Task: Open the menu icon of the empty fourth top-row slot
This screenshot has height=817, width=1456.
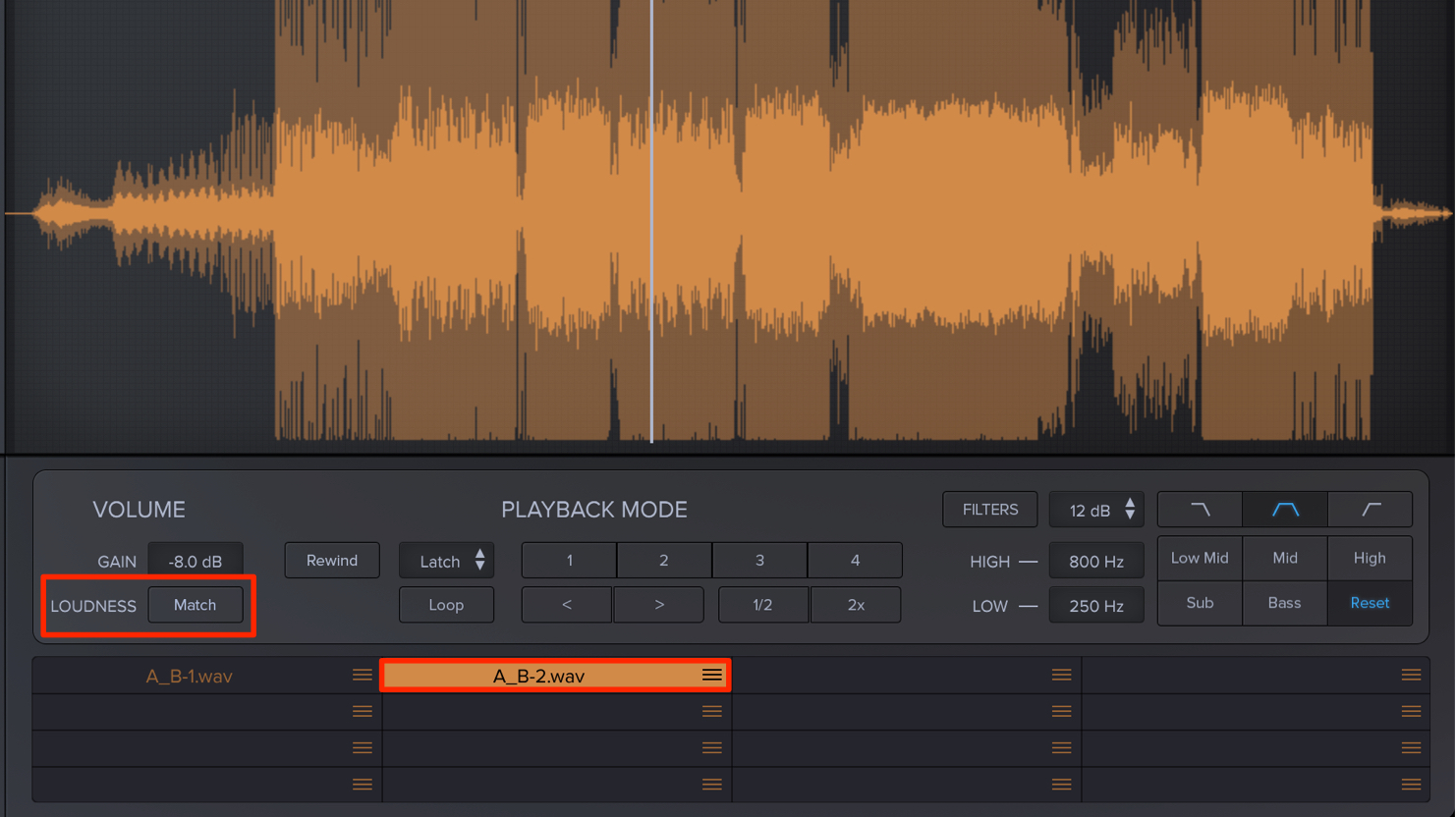Action: pos(1412,676)
